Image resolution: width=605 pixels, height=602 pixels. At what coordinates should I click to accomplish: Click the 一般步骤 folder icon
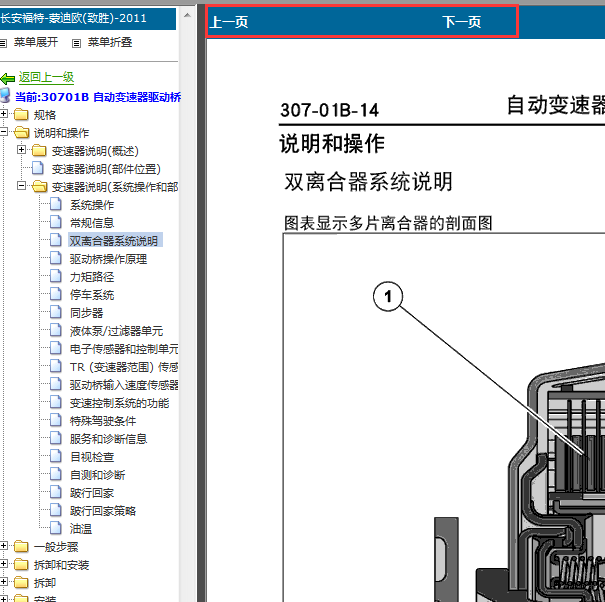[x=21, y=546]
